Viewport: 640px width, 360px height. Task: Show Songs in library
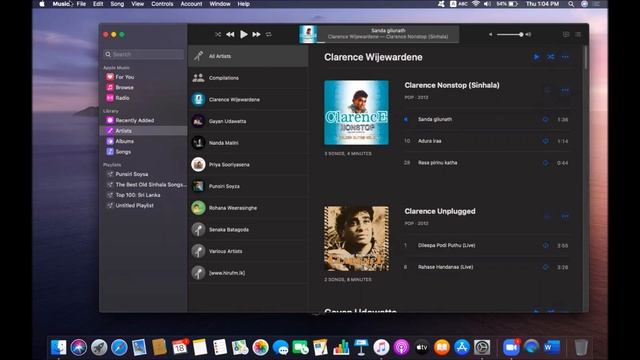pyautogui.click(x=123, y=152)
